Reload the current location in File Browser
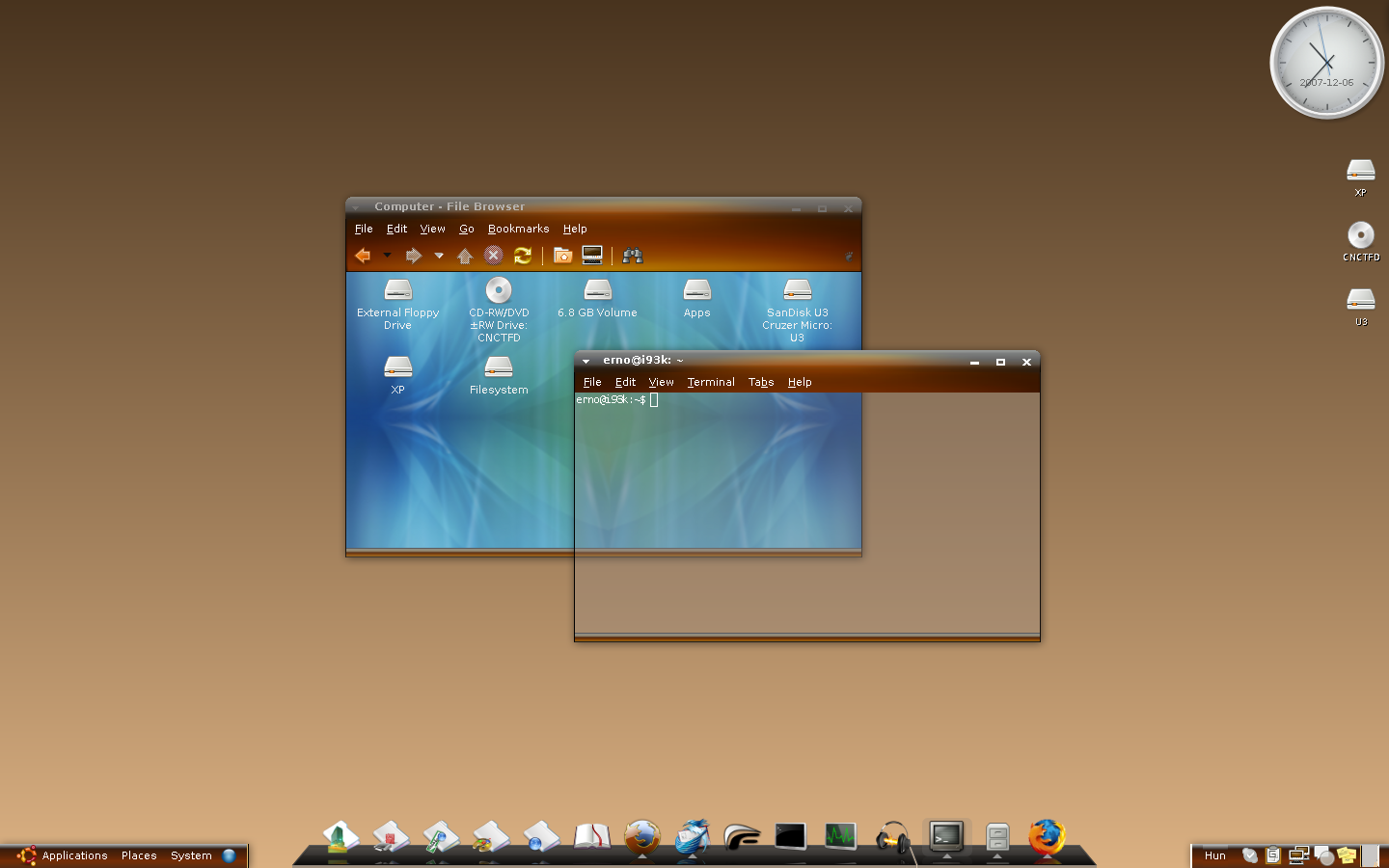Viewport: 1389px width, 868px height. tap(523, 256)
